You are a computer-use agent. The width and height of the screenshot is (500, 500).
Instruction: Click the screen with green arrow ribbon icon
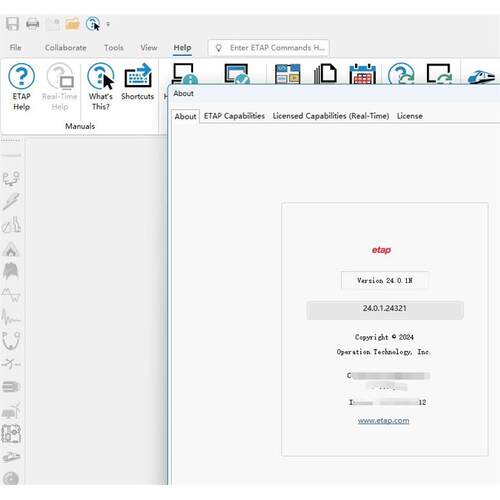[x=439, y=73]
